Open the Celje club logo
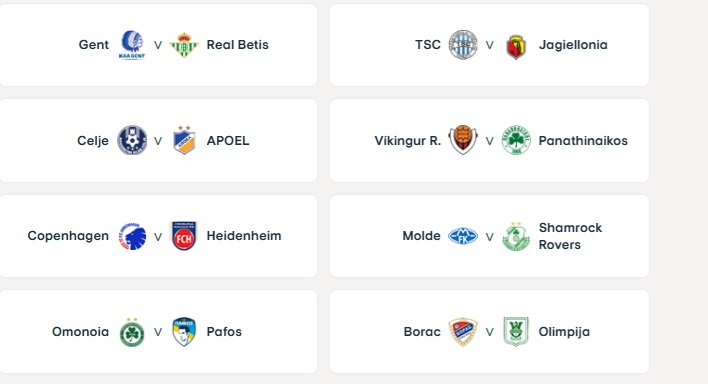The width and height of the screenshot is (708, 384). [132, 140]
